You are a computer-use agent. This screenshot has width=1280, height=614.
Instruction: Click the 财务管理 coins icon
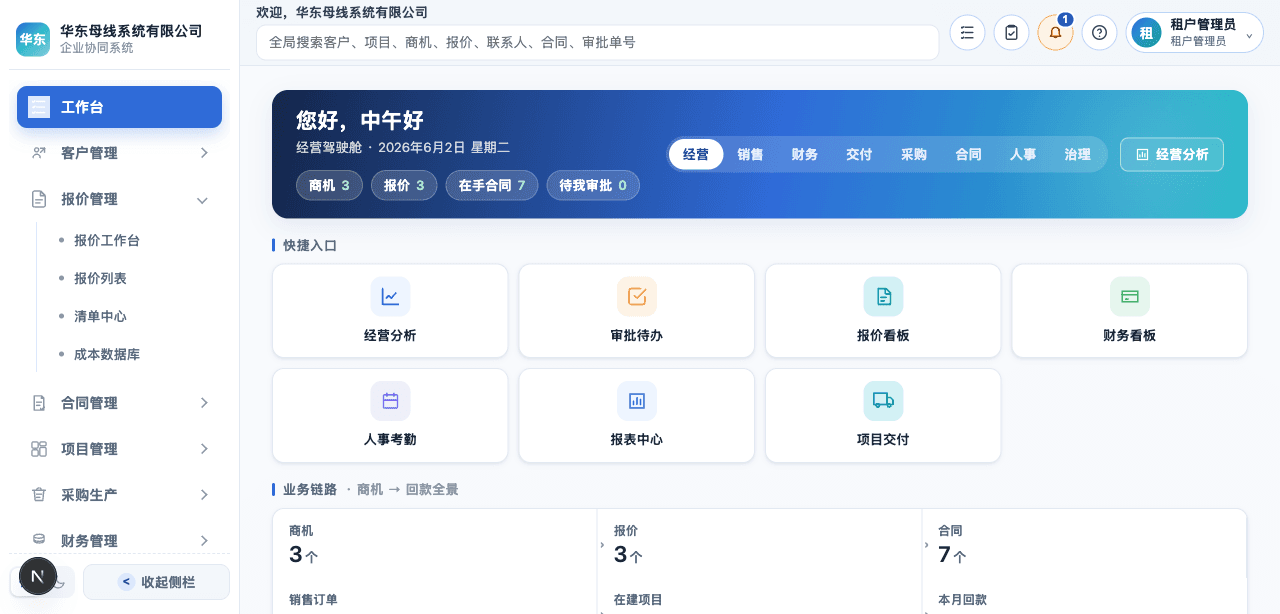coord(39,540)
